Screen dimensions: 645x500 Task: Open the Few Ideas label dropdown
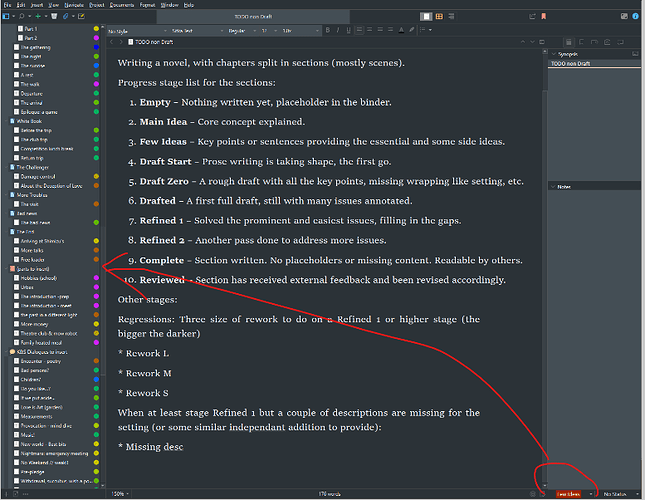(x=575, y=494)
